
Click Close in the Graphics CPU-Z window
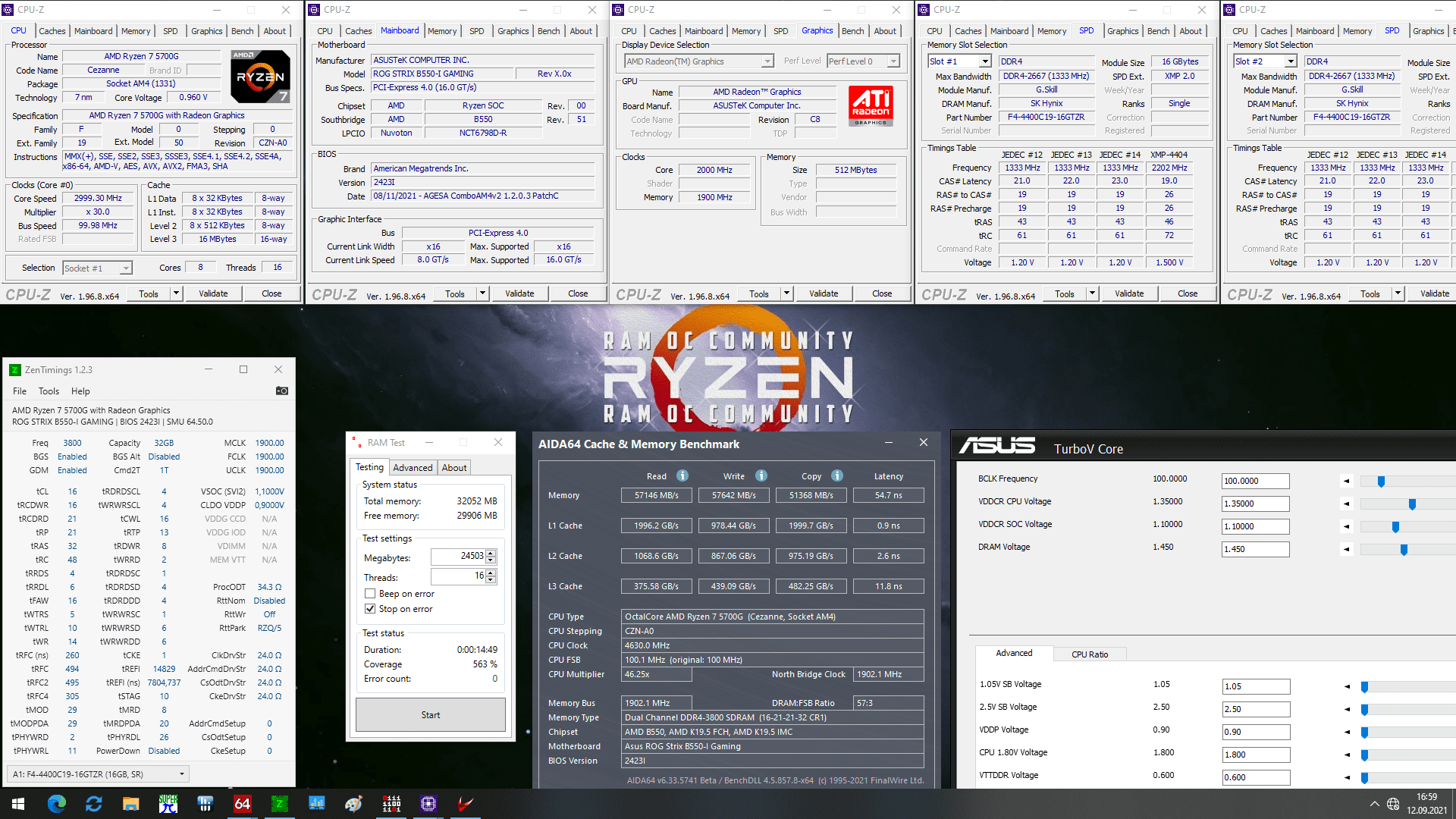coord(882,293)
